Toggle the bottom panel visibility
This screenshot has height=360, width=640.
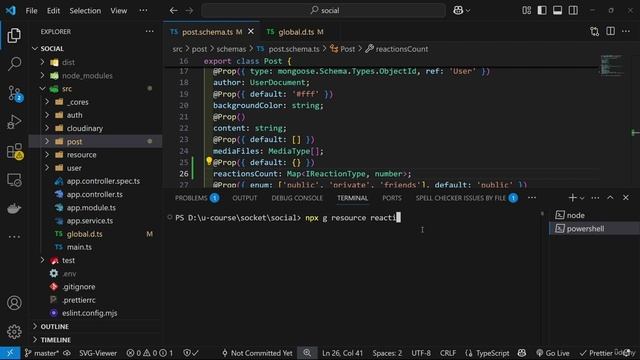click(x=558, y=11)
